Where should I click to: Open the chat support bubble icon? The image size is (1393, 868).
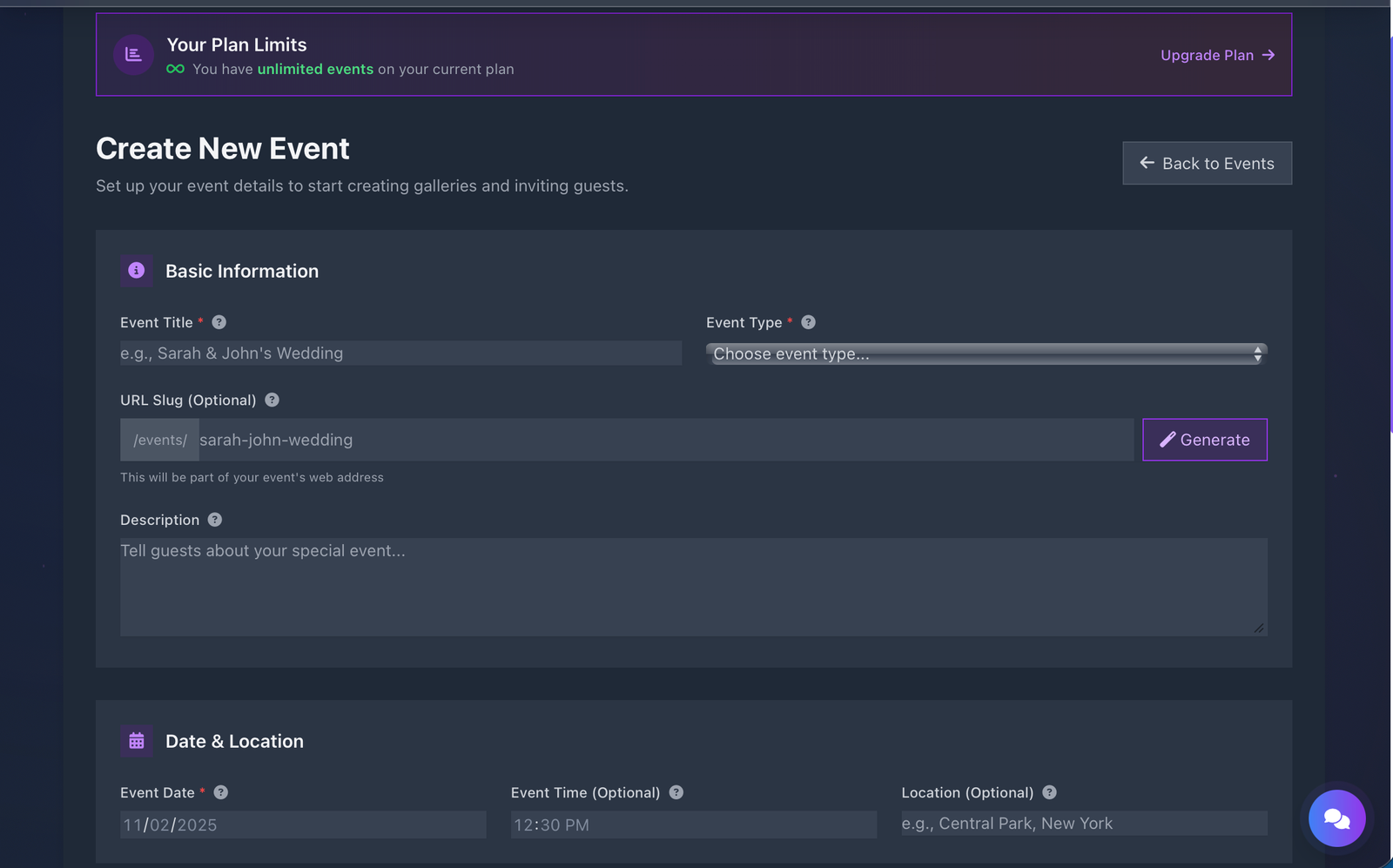(x=1337, y=818)
